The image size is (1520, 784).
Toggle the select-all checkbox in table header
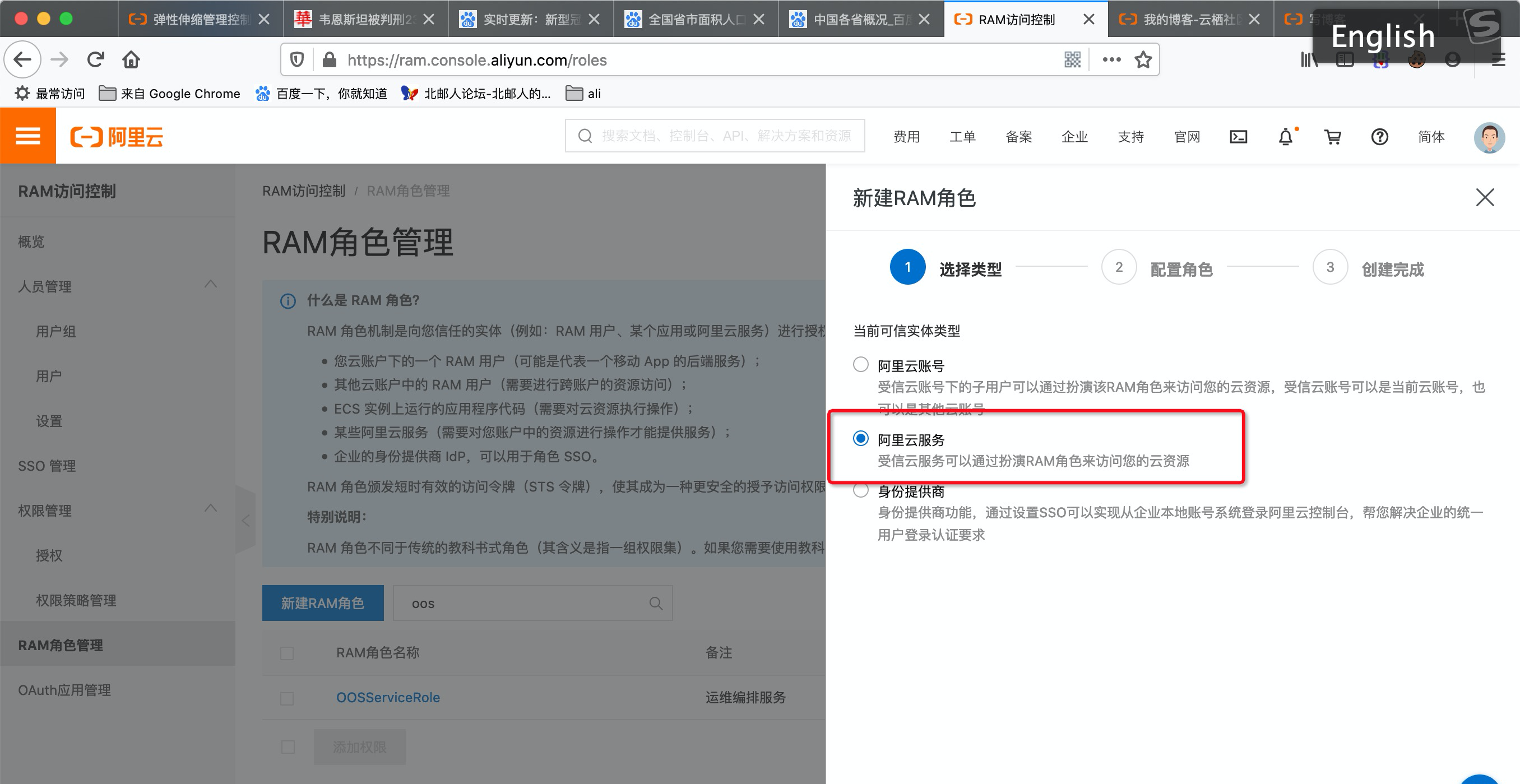[x=287, y=653]
